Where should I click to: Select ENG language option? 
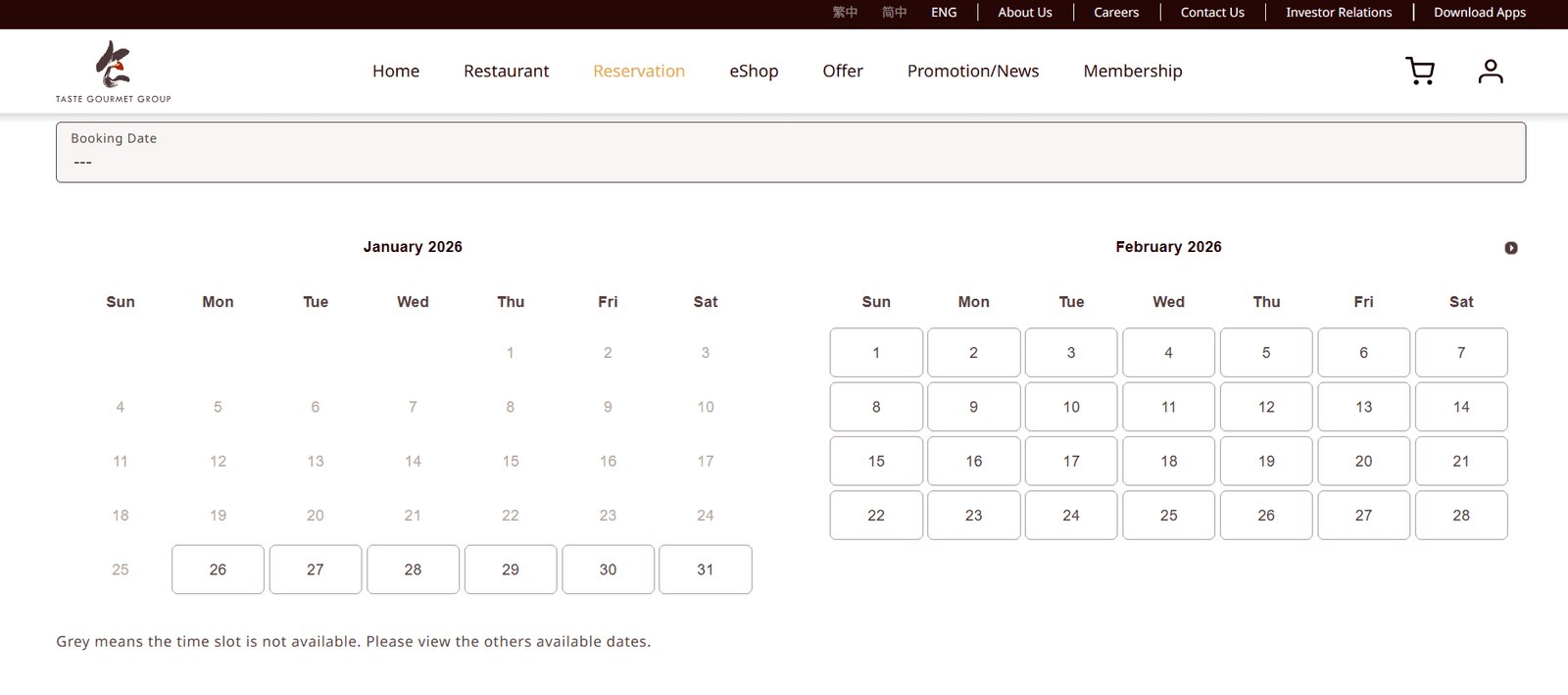[x=944, y=13]
